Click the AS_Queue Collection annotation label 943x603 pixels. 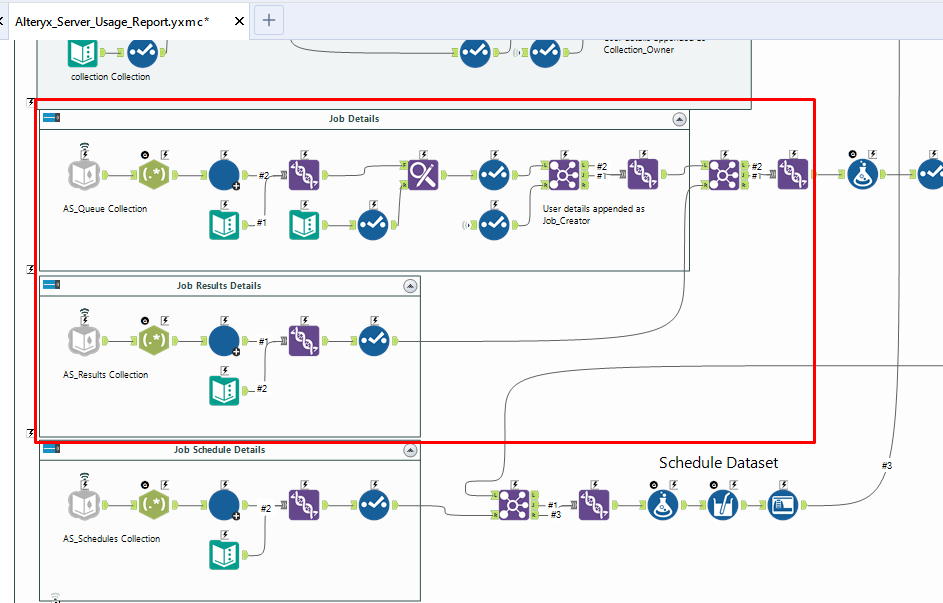tap(105, 209)
